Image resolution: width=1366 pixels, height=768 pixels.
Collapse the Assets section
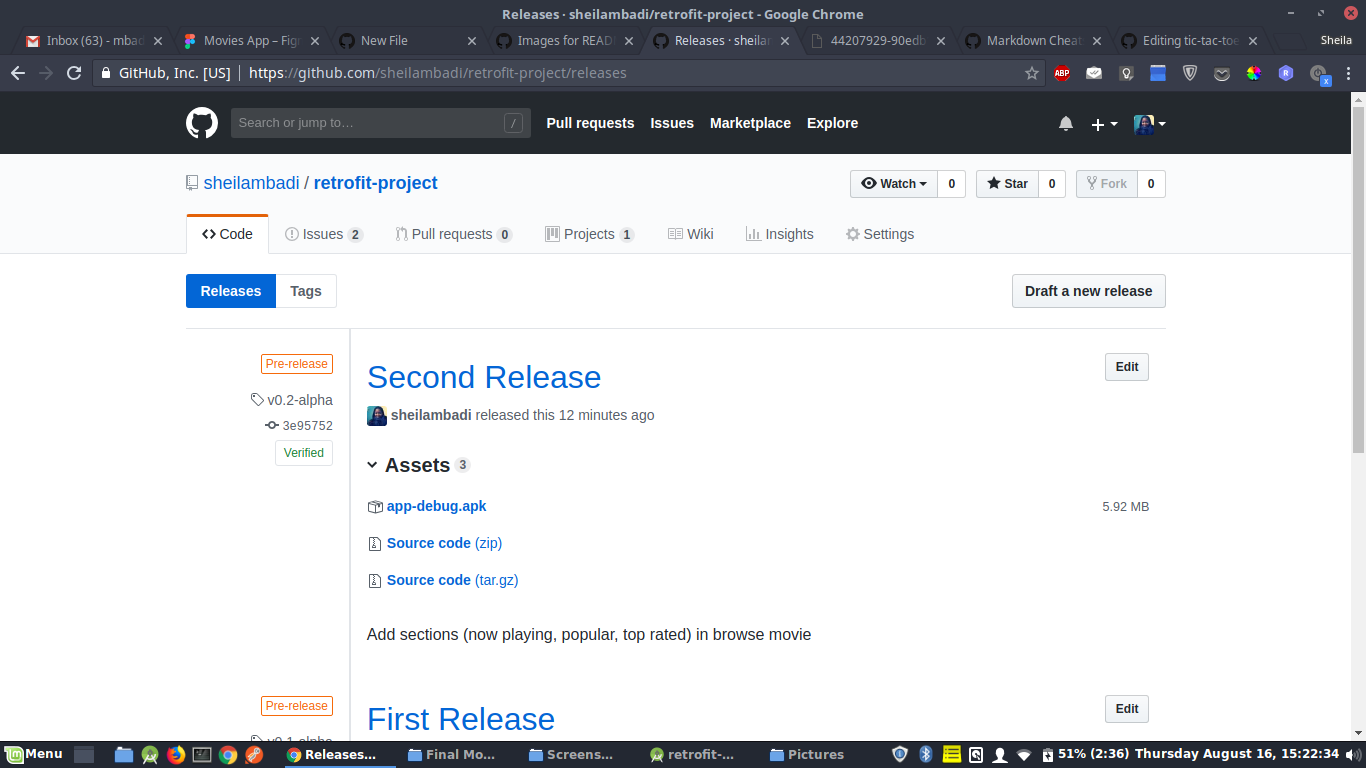pos(373,464)
